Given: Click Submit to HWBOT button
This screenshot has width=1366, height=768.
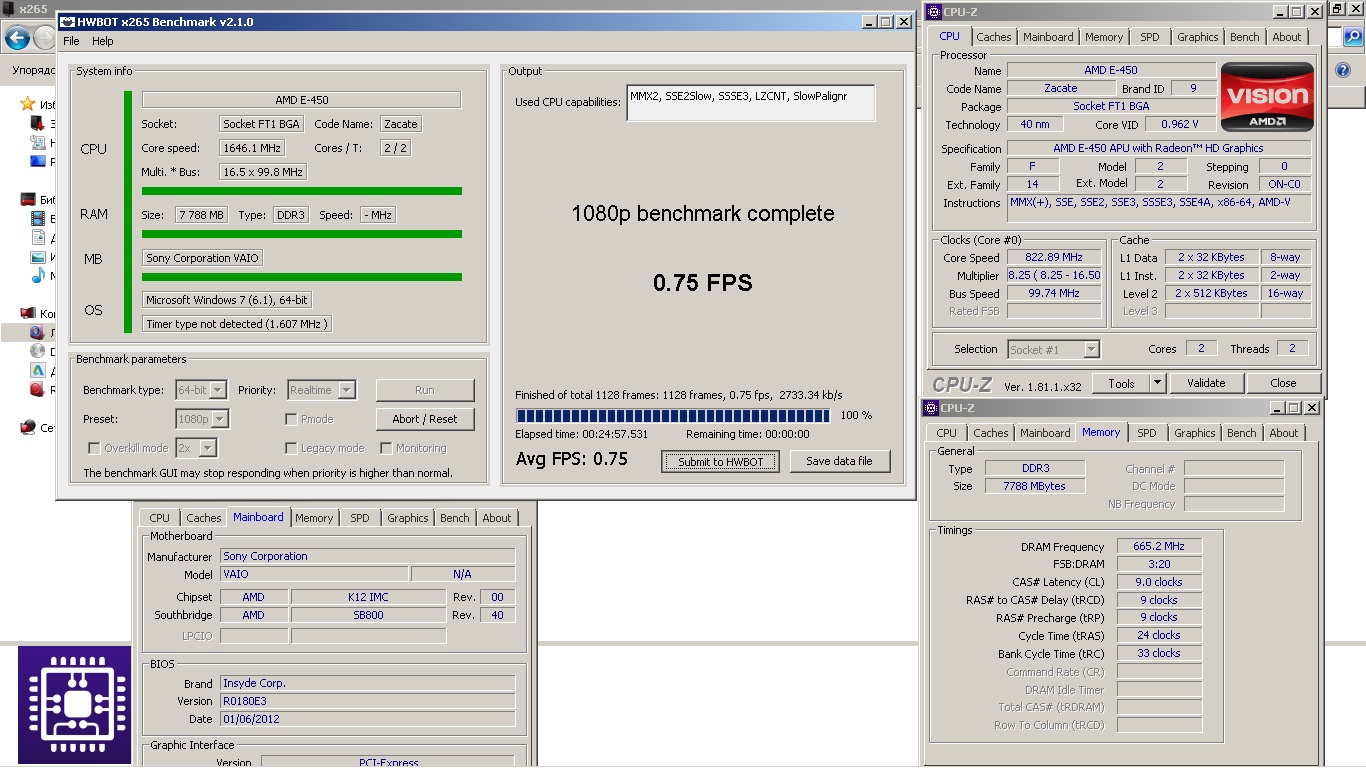Looking at the screenshot, I should click(x=720, y=461).
